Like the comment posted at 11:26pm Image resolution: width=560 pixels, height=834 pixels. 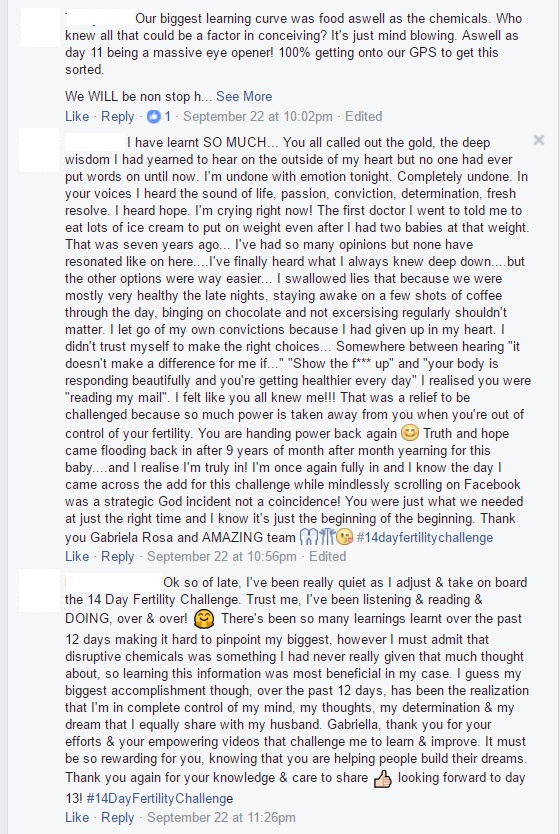tap(77, 818)
